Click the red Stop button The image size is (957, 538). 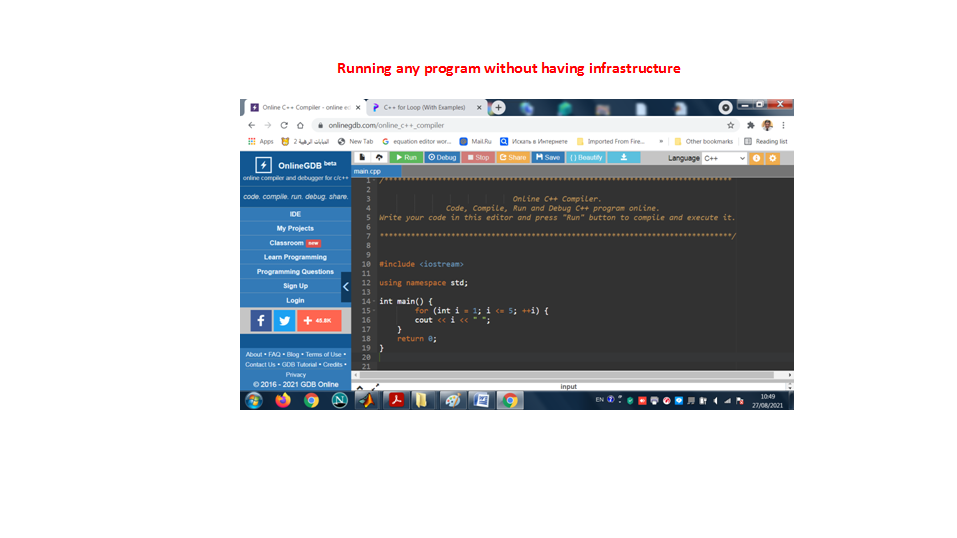[478, 158]
